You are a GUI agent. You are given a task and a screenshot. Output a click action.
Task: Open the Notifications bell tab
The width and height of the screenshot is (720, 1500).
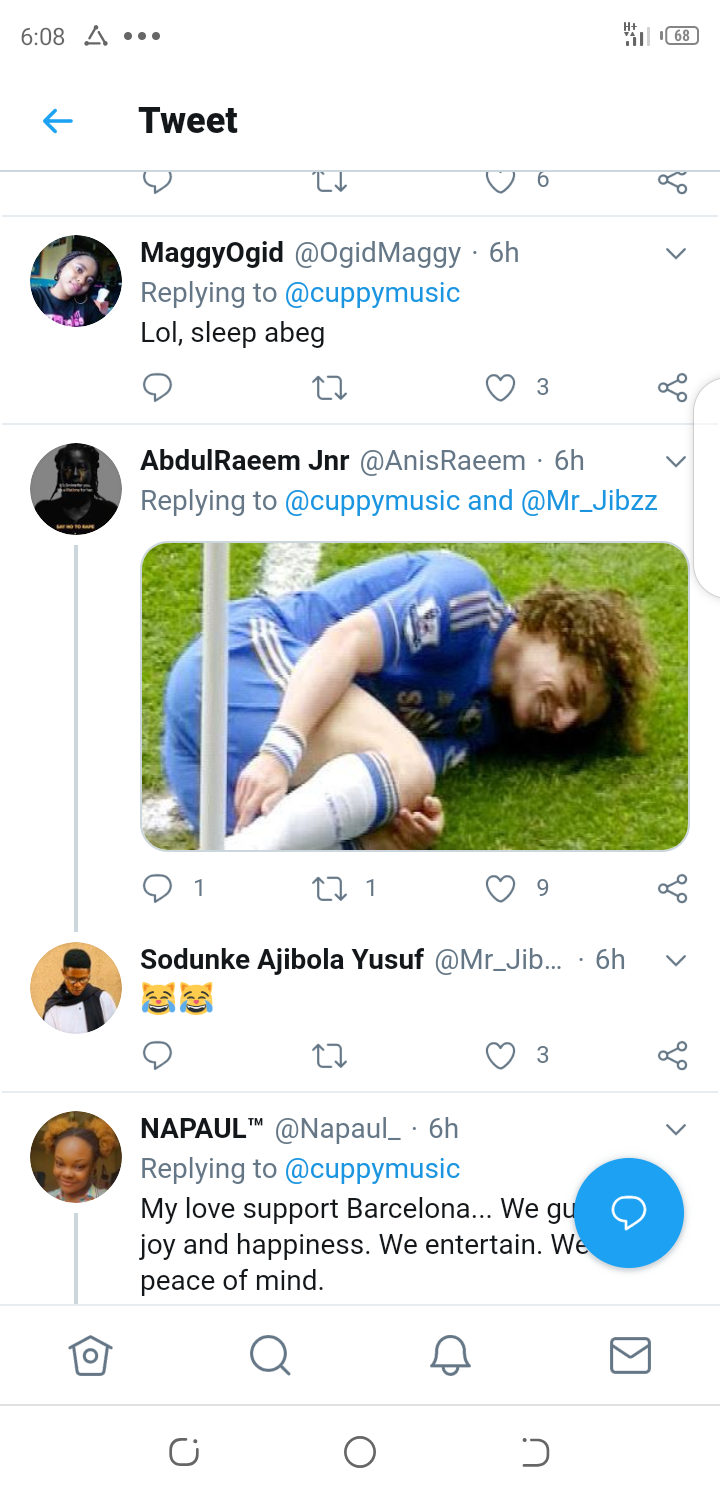tap(450, 1356)
